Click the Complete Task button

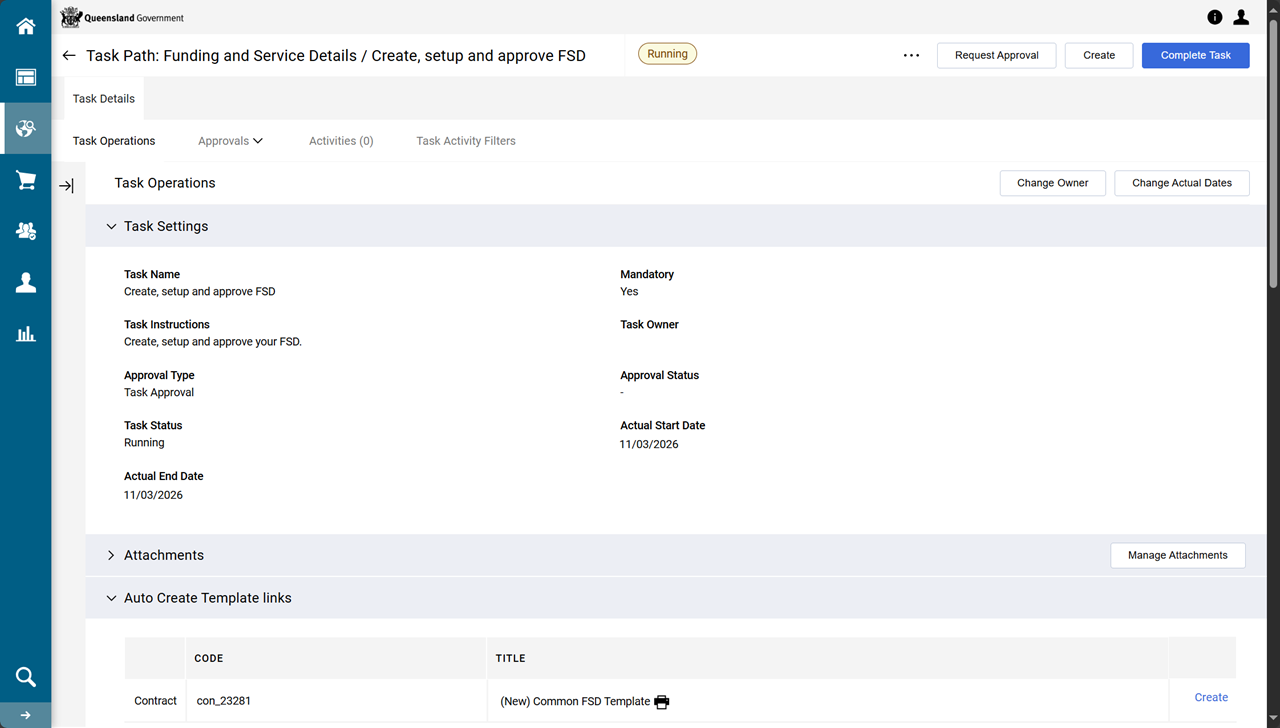[1195, 56]
